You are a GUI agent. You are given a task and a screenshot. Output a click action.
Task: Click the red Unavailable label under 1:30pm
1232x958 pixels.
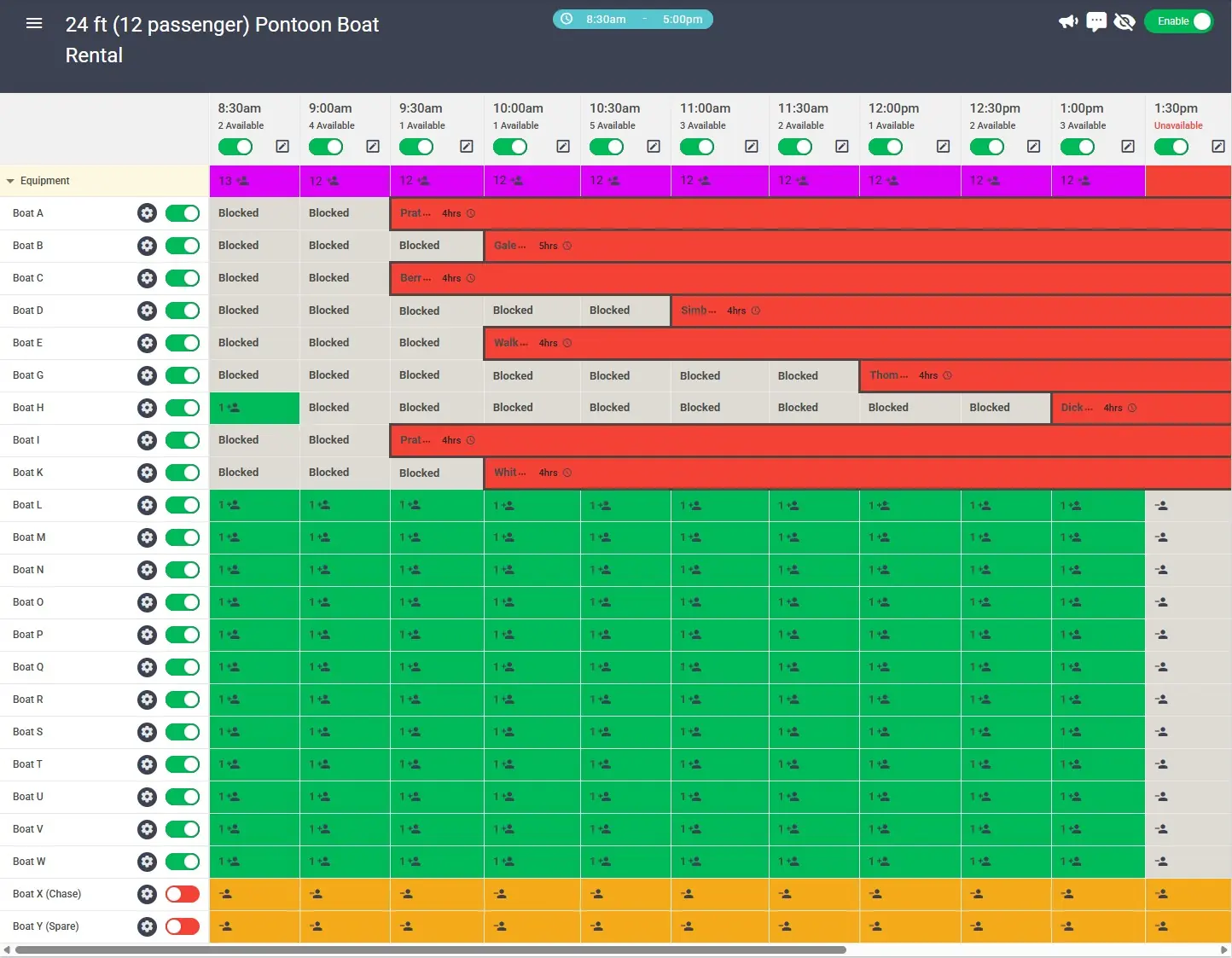pos(1178,125)
